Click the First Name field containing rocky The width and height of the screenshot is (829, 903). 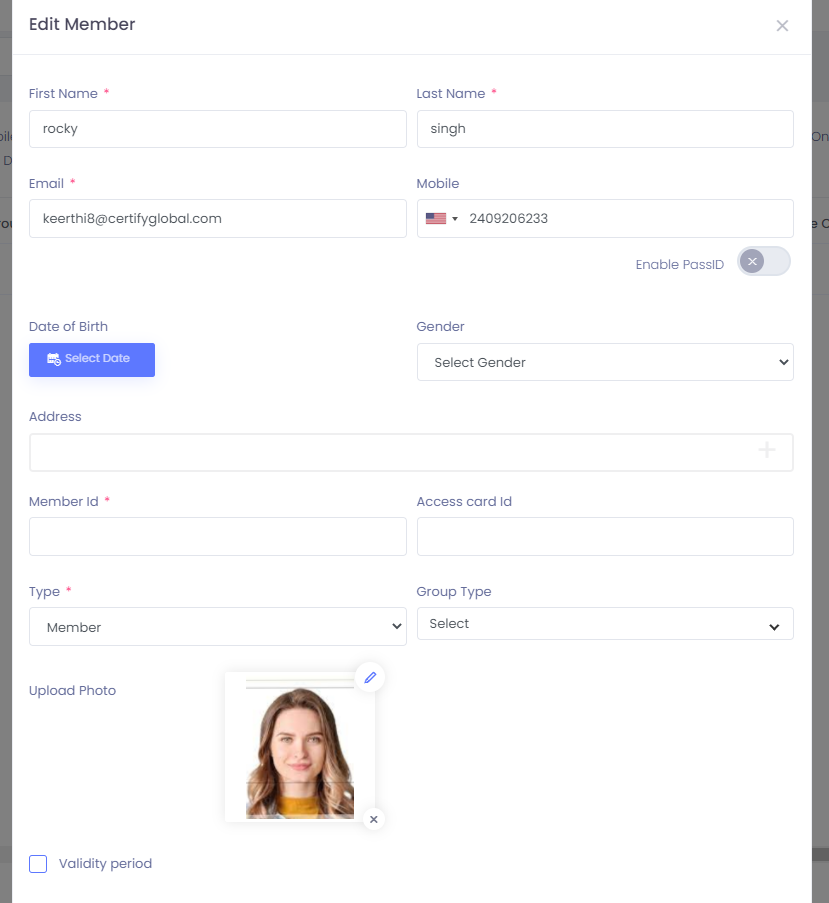(x=218, y=129)
